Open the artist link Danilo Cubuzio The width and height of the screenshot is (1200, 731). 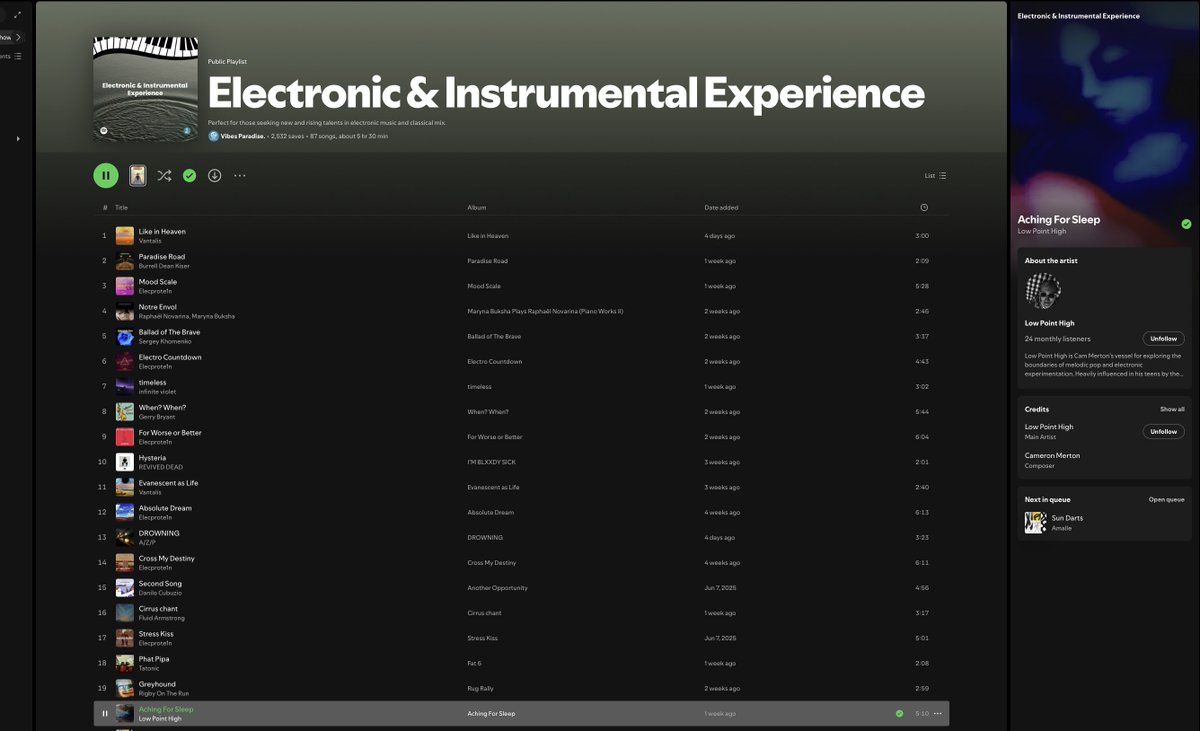coord(161,593)
